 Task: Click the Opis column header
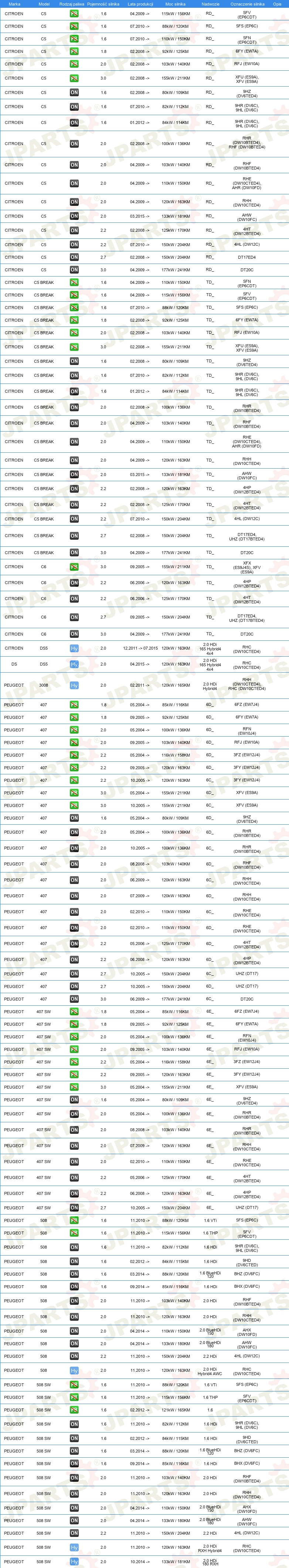(278, 4)
